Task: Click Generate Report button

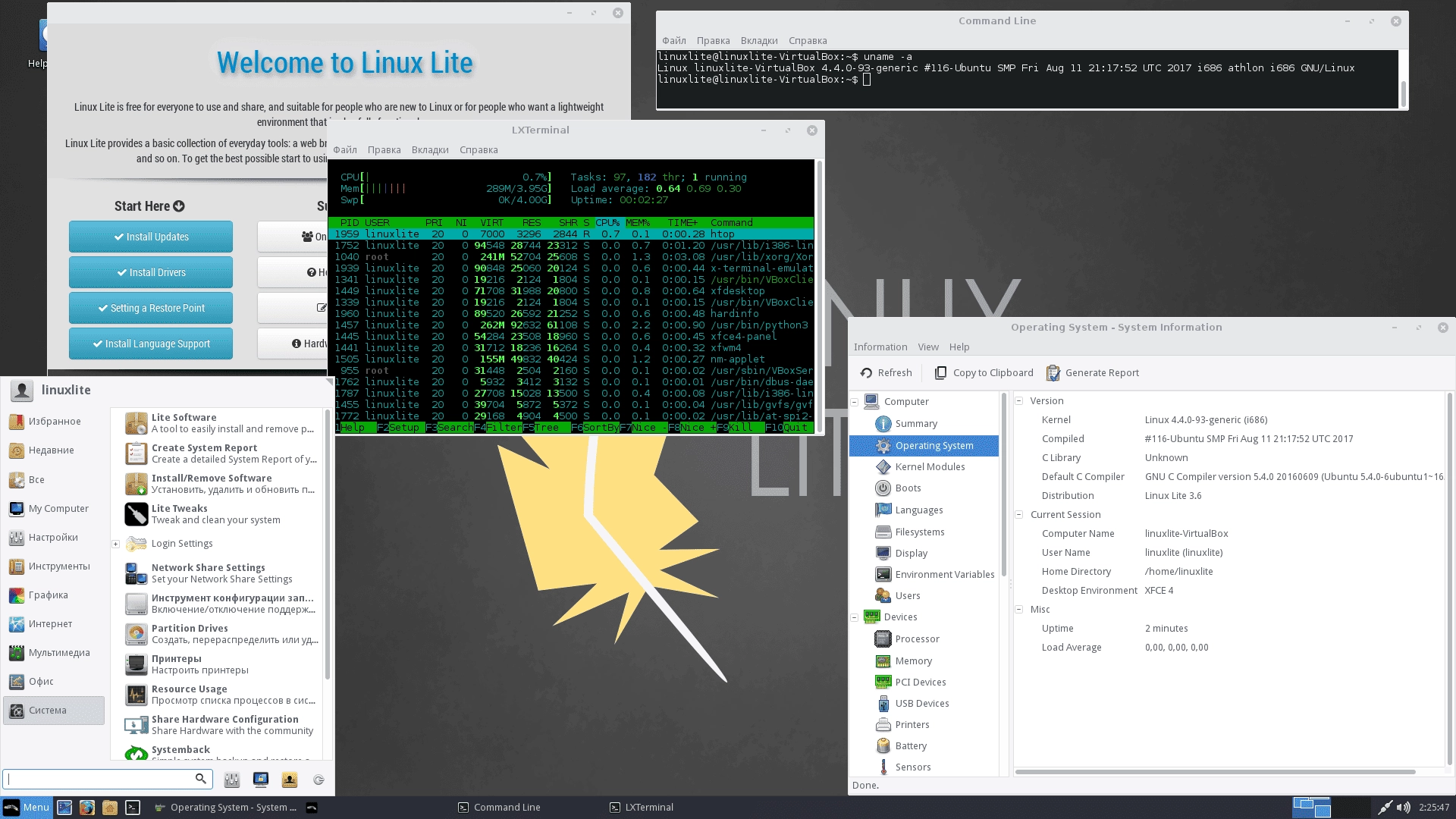Action: [1093, 373]
